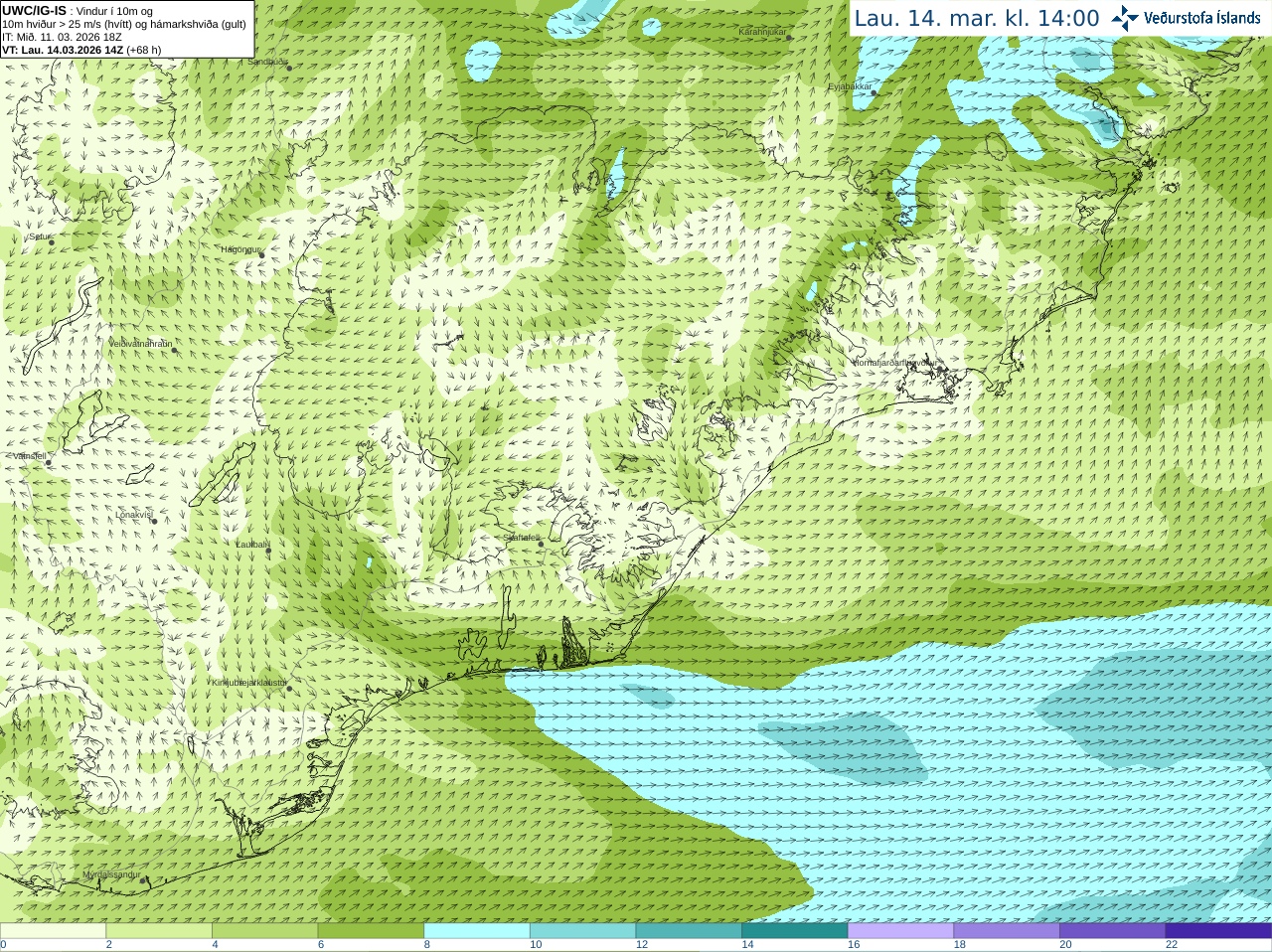Select the Eyjabakkar station marker
The image size is (1272, 952).
click(x=875, y=92)
